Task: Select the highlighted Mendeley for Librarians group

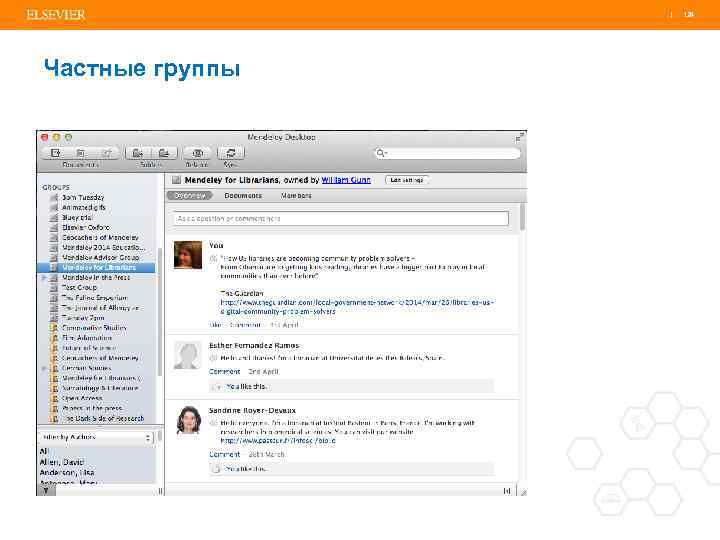Action: (x=96, y=268)
